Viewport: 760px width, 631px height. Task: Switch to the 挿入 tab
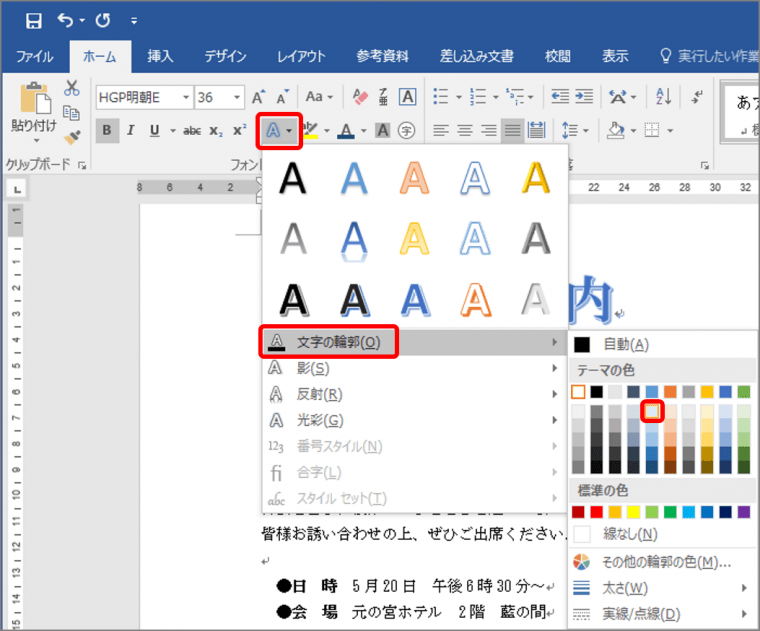(x=160, y=56)
